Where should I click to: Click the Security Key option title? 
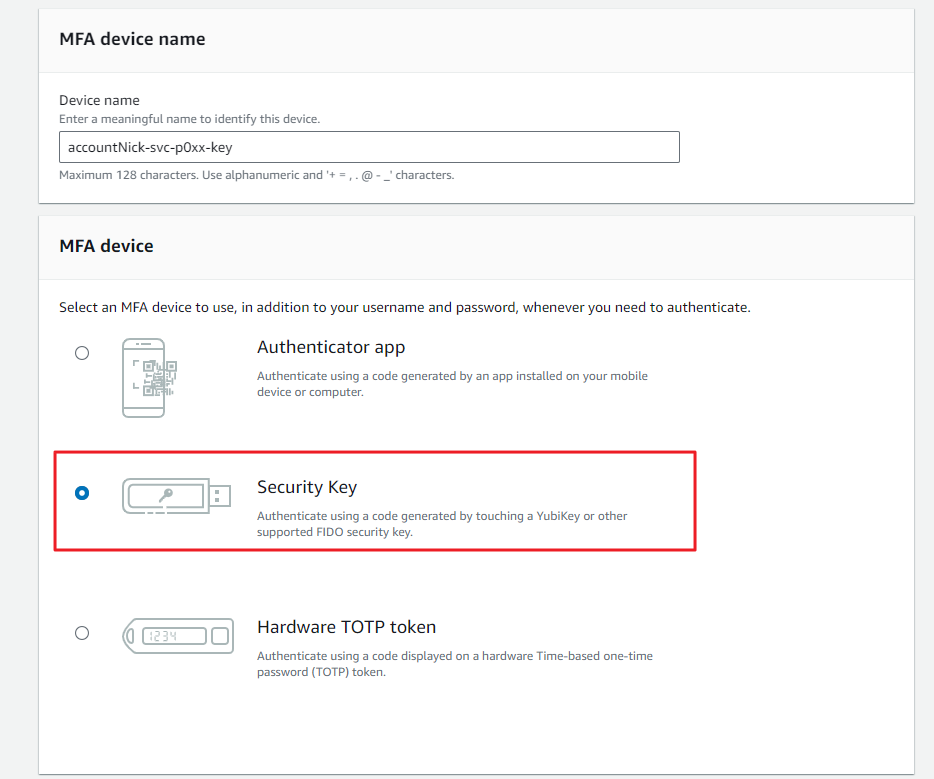coord(307,487)
